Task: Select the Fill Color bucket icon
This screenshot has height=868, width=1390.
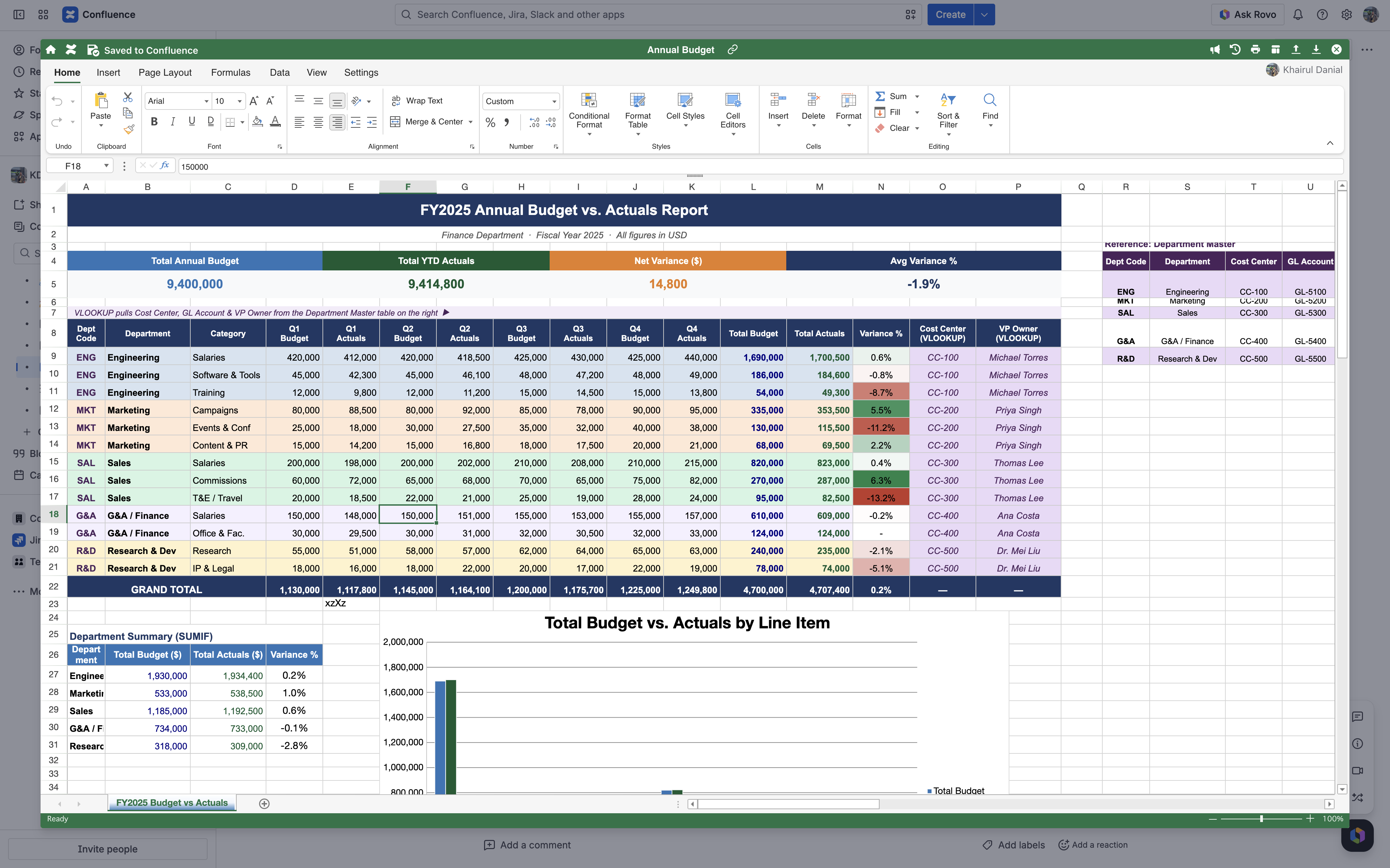Action: click(257, 122)
